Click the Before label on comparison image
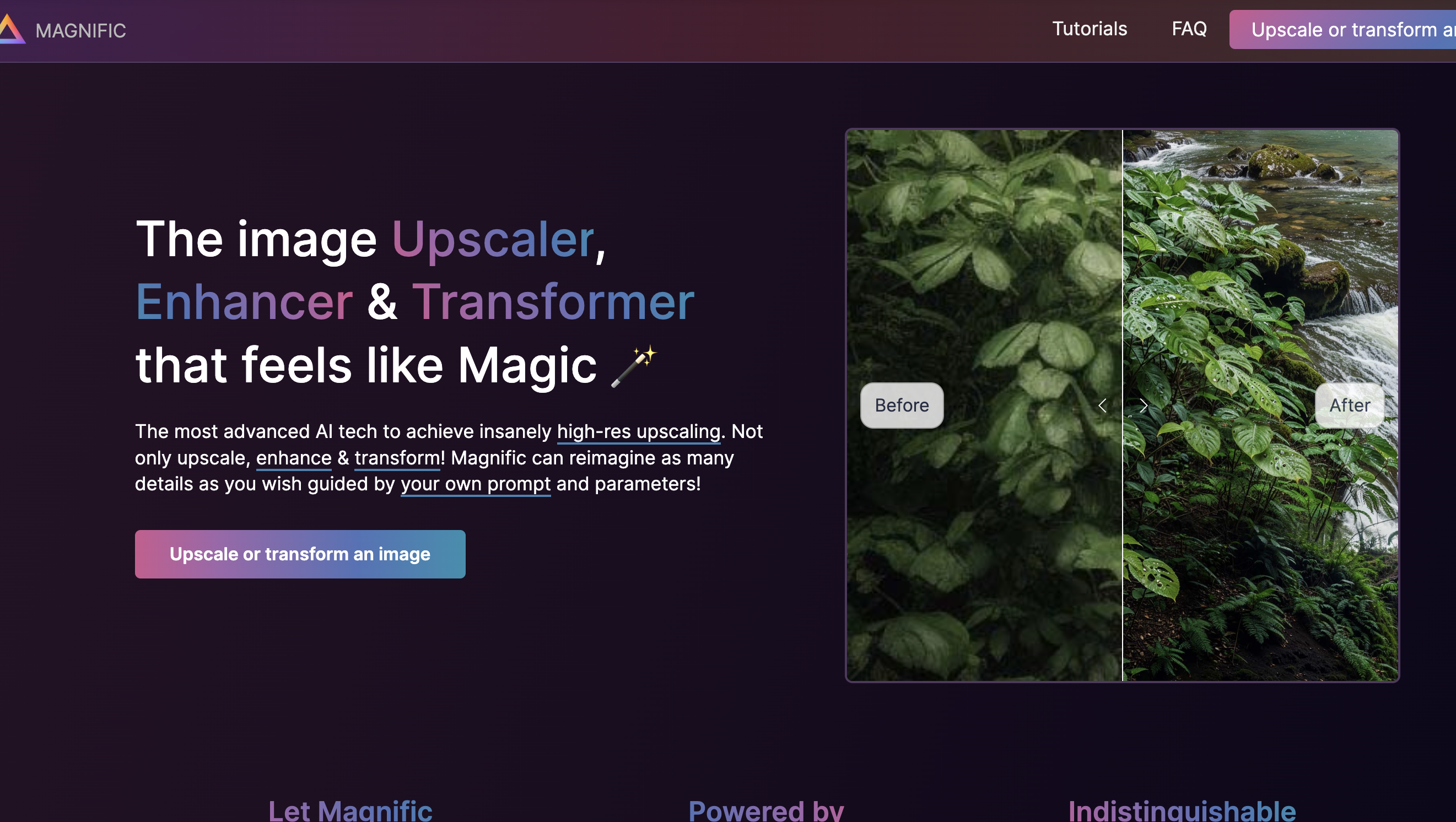Image resolution: width=1456 pixels, height=822 pixels. click(x=902, y=405)
